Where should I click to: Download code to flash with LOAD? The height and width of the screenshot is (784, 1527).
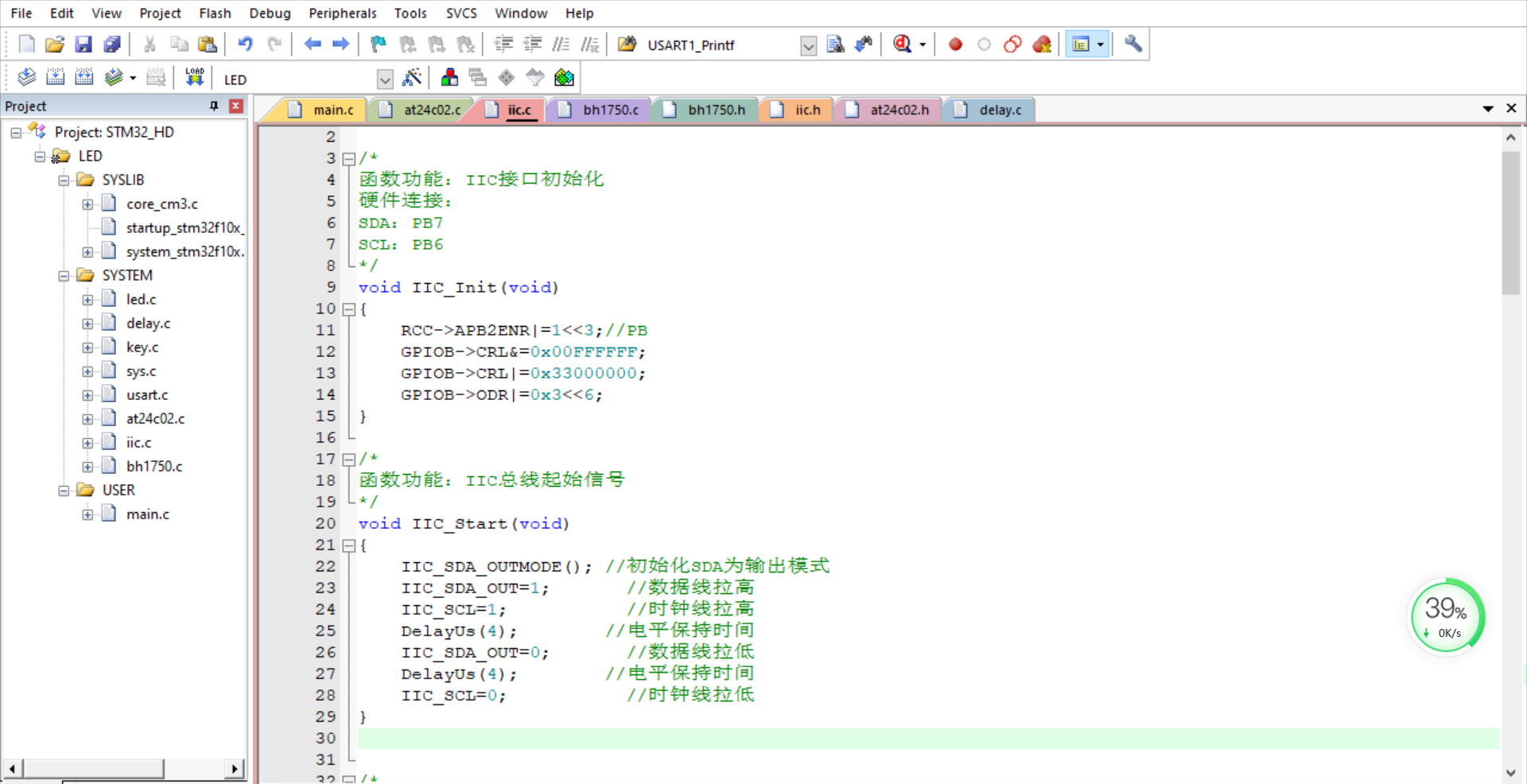point(194,77)
